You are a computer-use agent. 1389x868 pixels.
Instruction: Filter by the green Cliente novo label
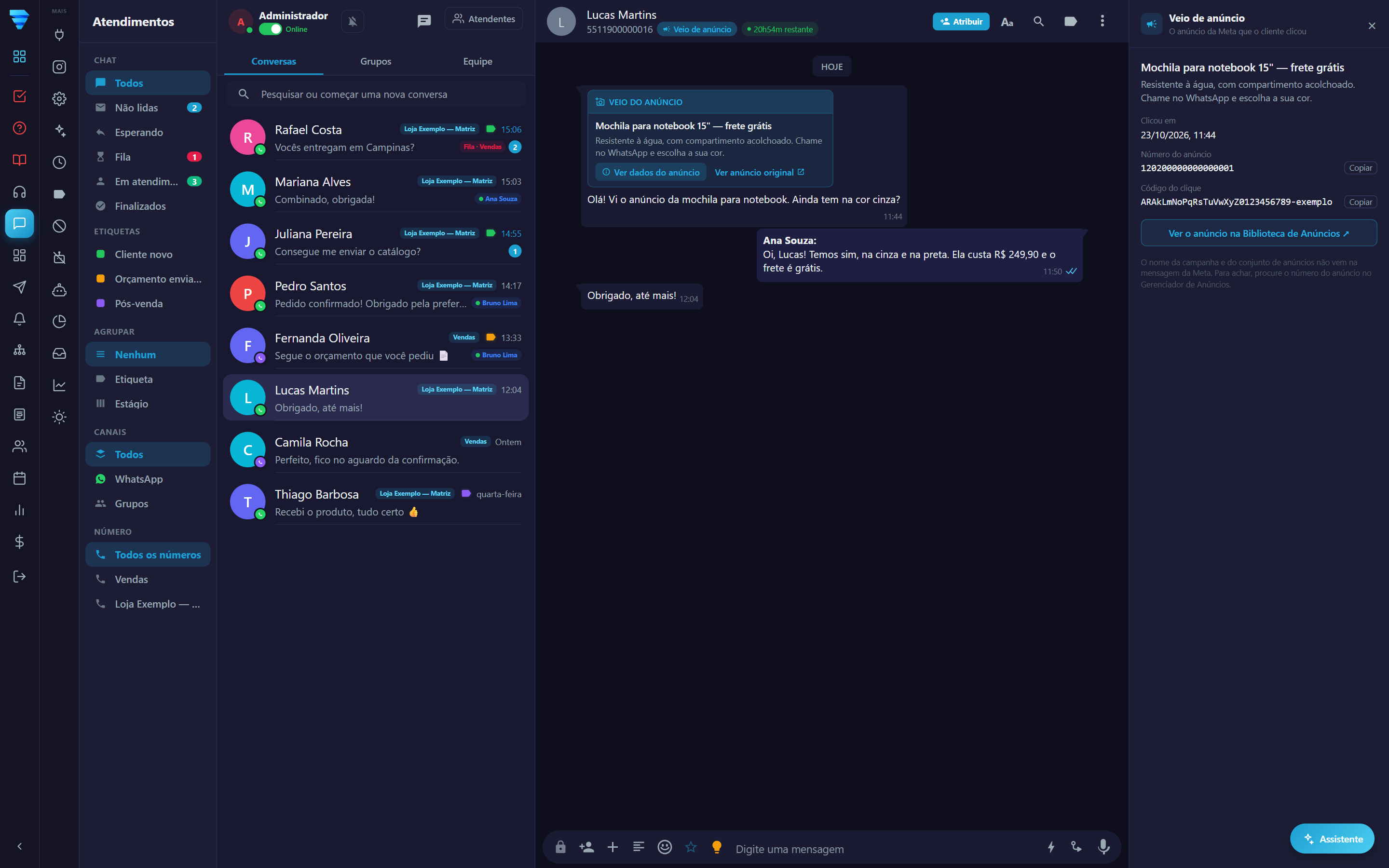[x=148, y=254]
